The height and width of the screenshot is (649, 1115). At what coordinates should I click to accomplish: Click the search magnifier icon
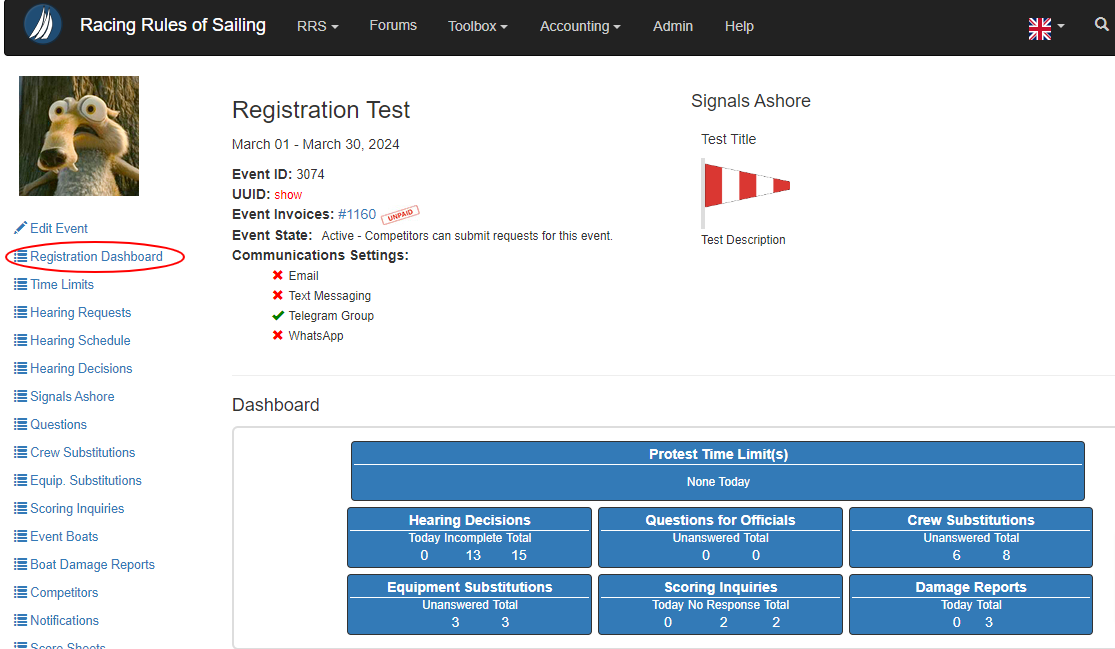coord(1101,25)
